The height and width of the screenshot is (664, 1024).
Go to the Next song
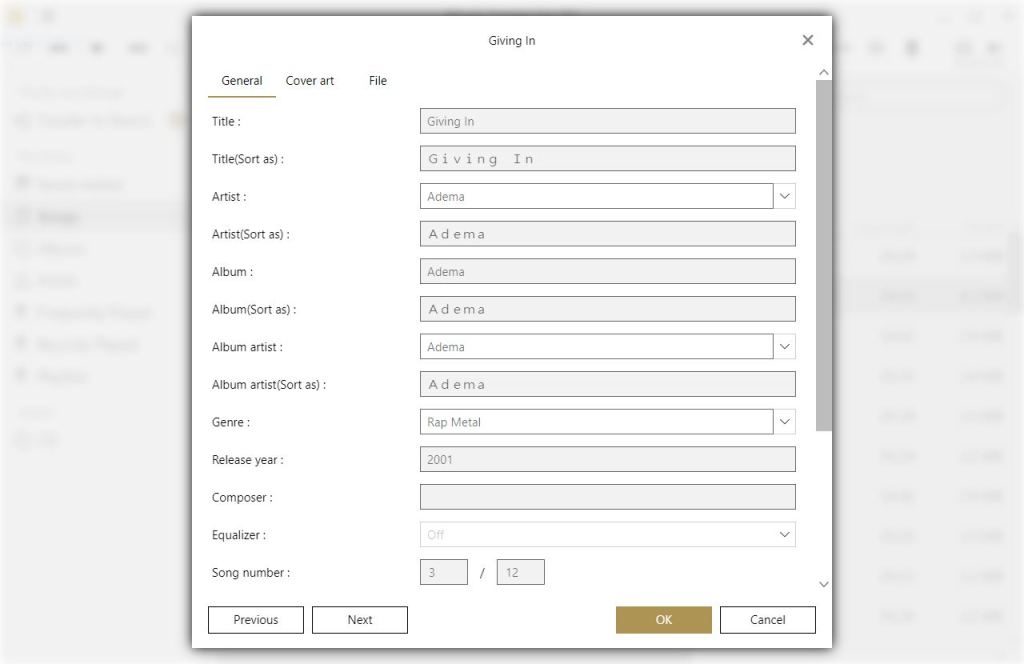pyautogui.click(x=360, y=620)
